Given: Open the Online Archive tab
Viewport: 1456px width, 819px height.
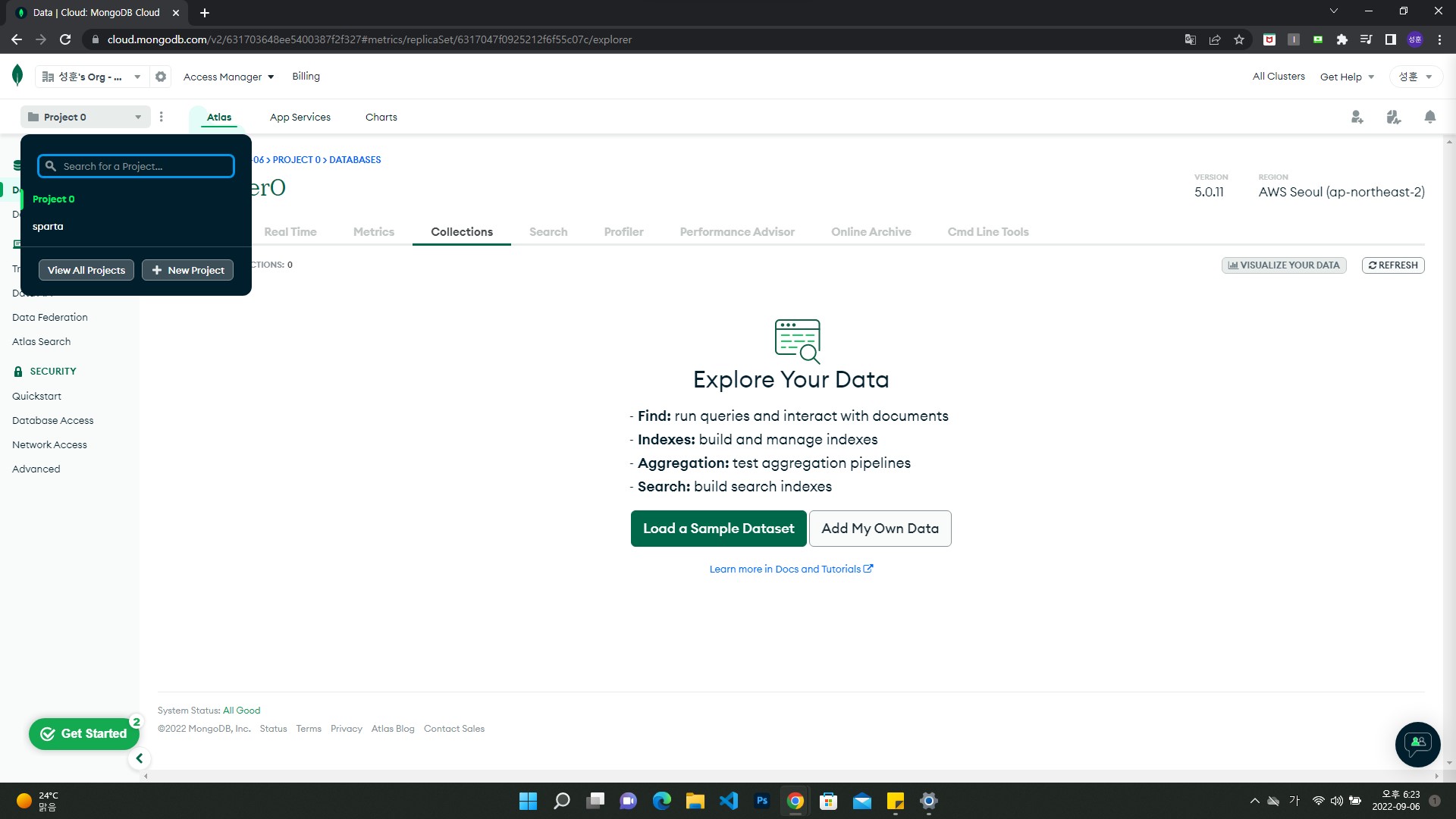Looking at the screenshot, I should tap(871, 232).
